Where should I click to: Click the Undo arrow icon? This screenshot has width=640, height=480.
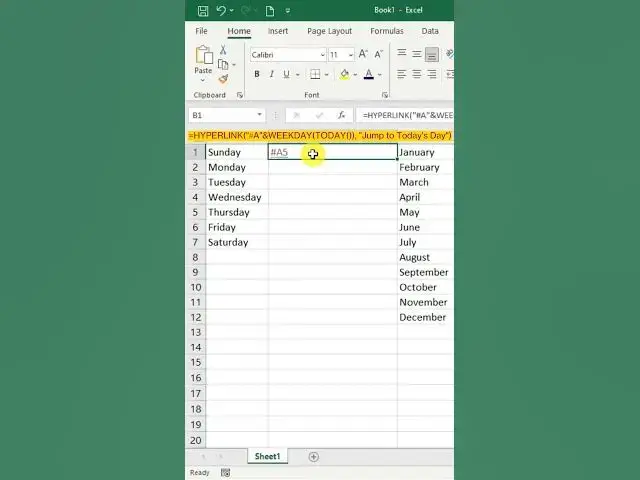point(221,10)
